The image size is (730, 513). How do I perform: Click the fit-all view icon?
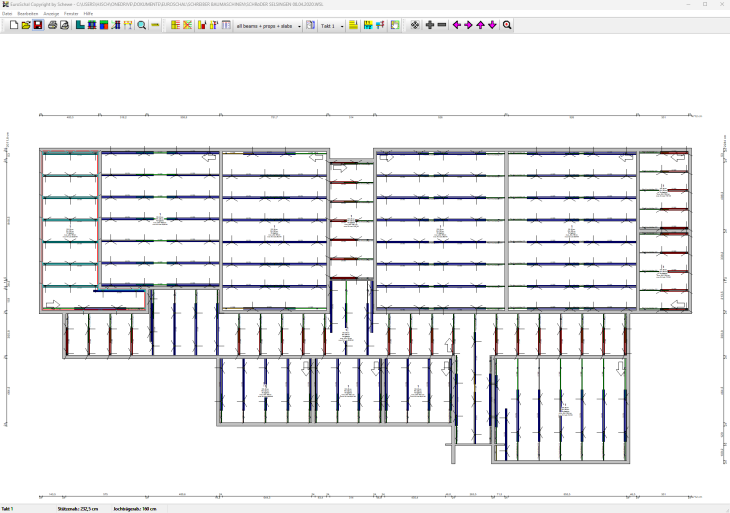tap(415, 25)
